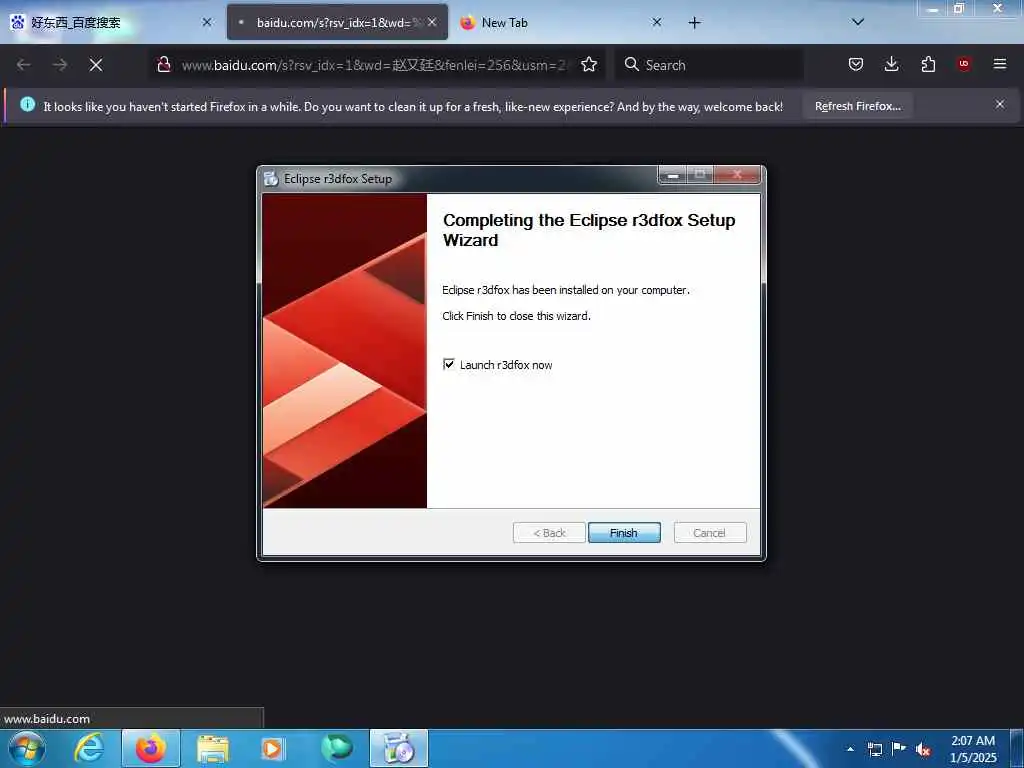Screen dimensions: 1024x768
Task: Close the baidu.com/s?rsv_idx tab
Action: [x=432, y=22]
